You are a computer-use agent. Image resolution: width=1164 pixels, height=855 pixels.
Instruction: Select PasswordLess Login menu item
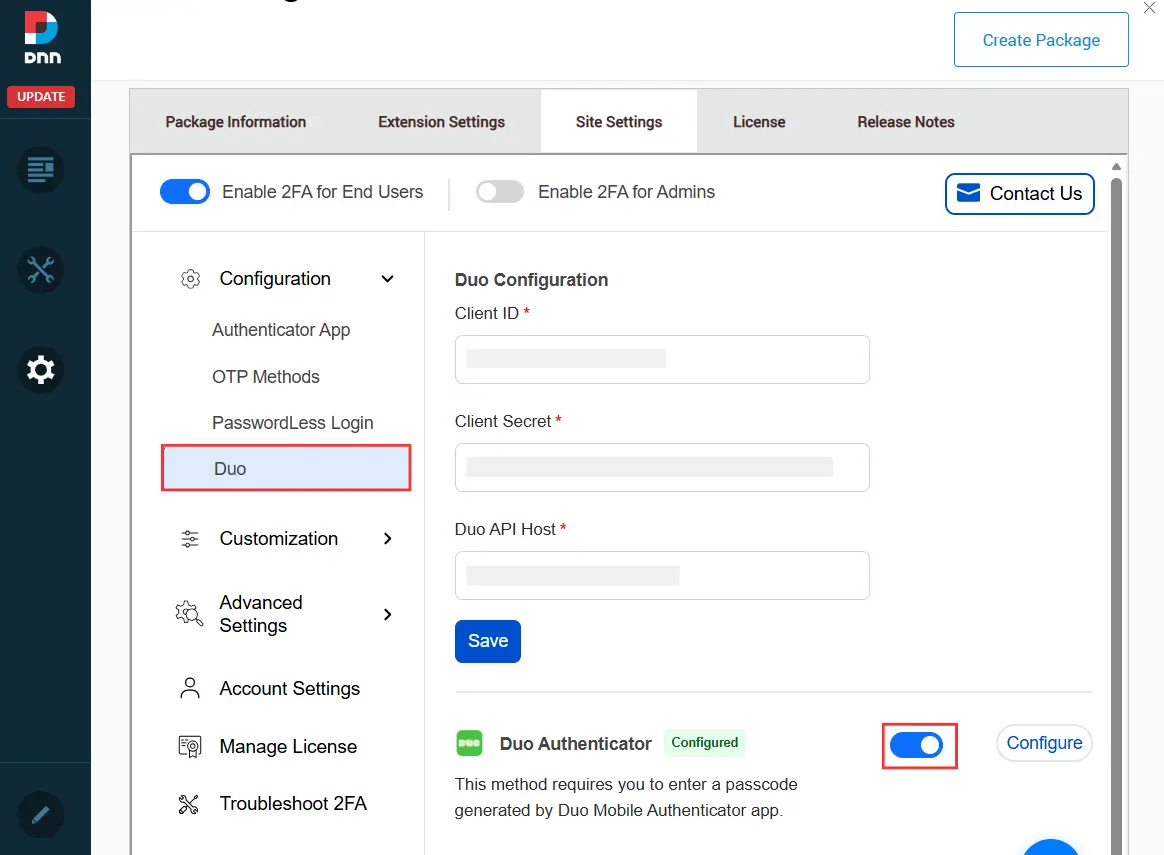click(292, 423)
